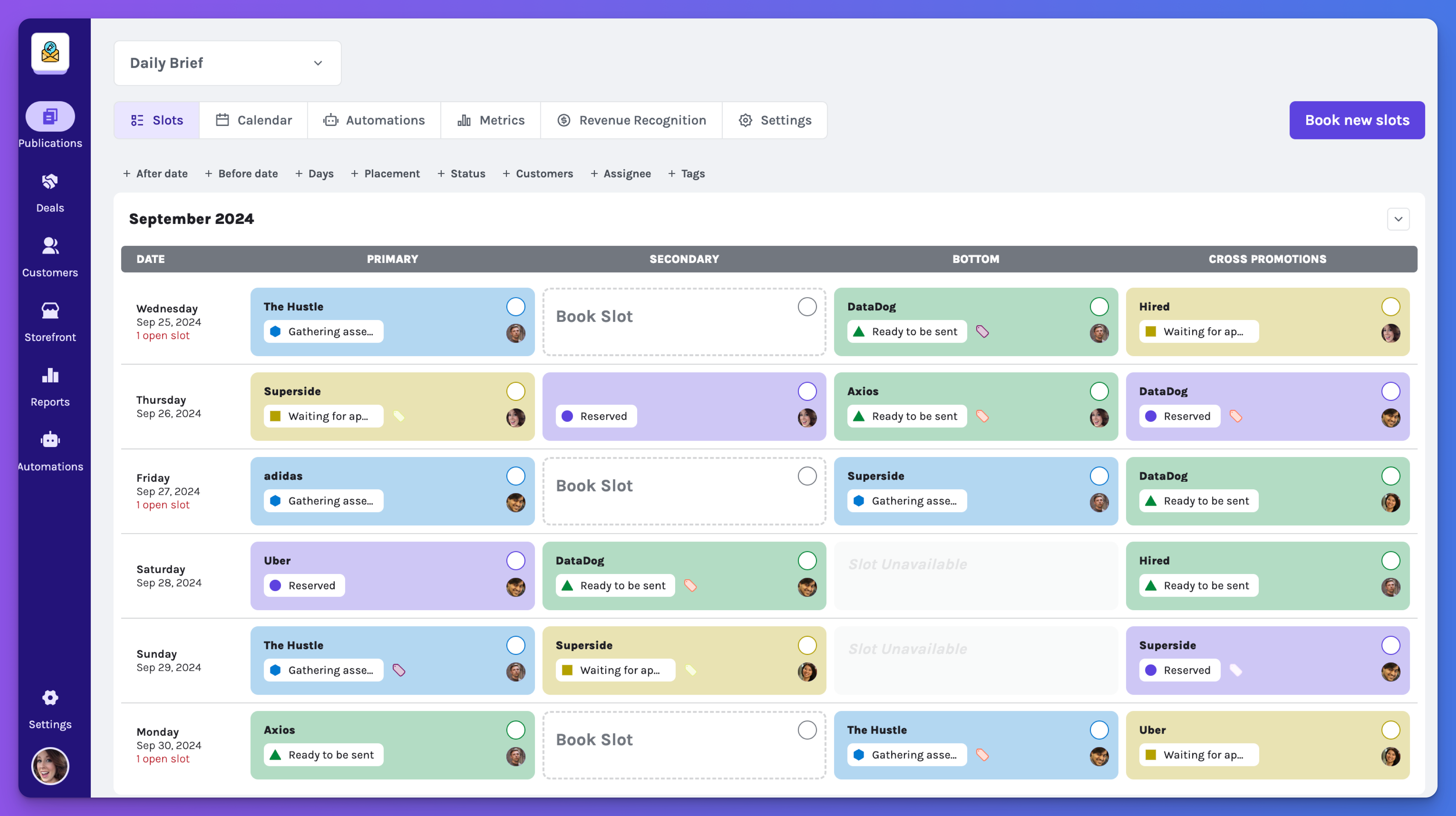The width and height of the screenshot is (1456, 816).
Task: Open the Storefront sidebar icon
Action: [x=50, y=310]
